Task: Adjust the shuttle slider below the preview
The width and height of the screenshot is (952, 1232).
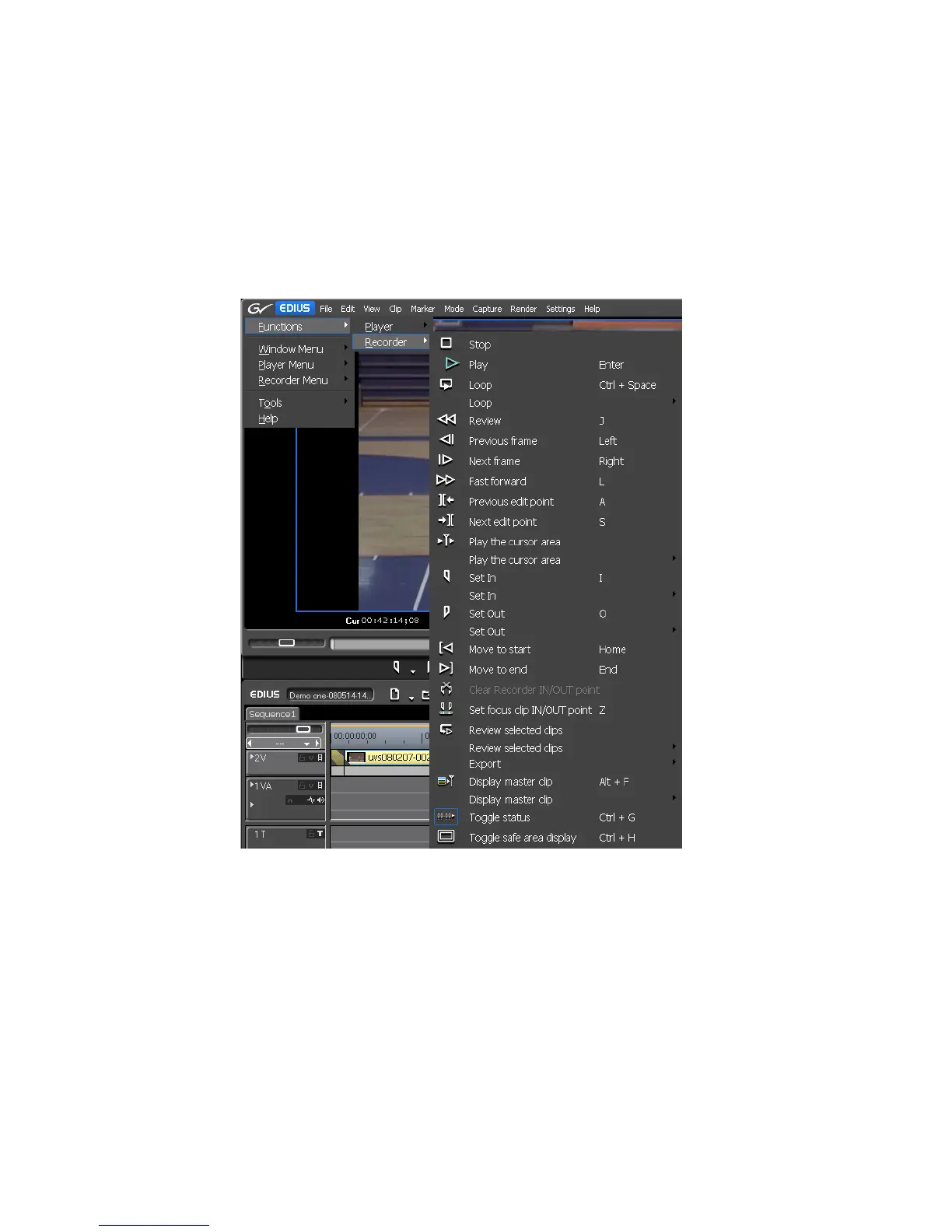Action: tap(286, 643)
